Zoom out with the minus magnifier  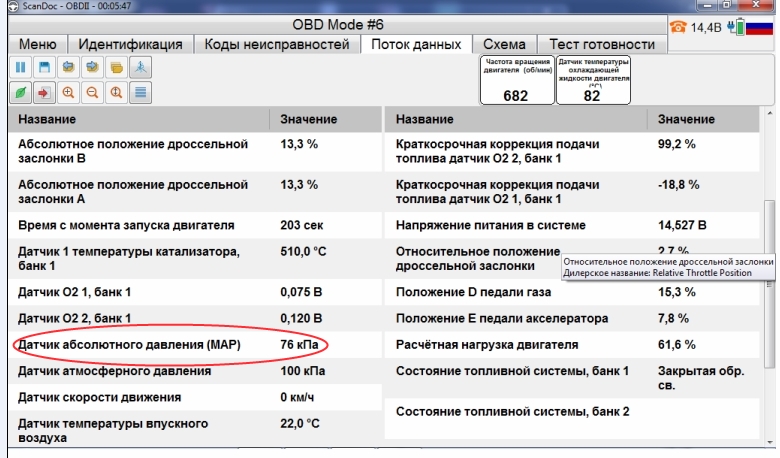point(92,92)
